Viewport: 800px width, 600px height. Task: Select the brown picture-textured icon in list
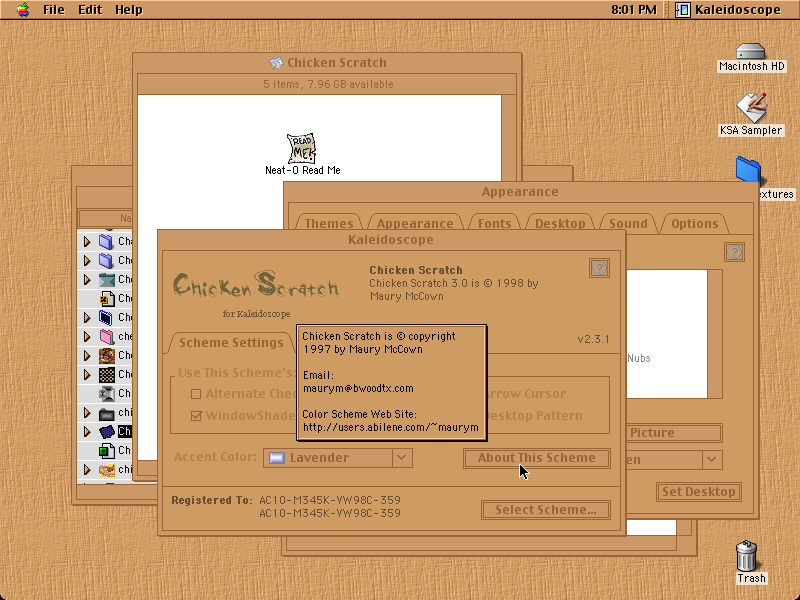pyautogui.click(x=107, y=356)
